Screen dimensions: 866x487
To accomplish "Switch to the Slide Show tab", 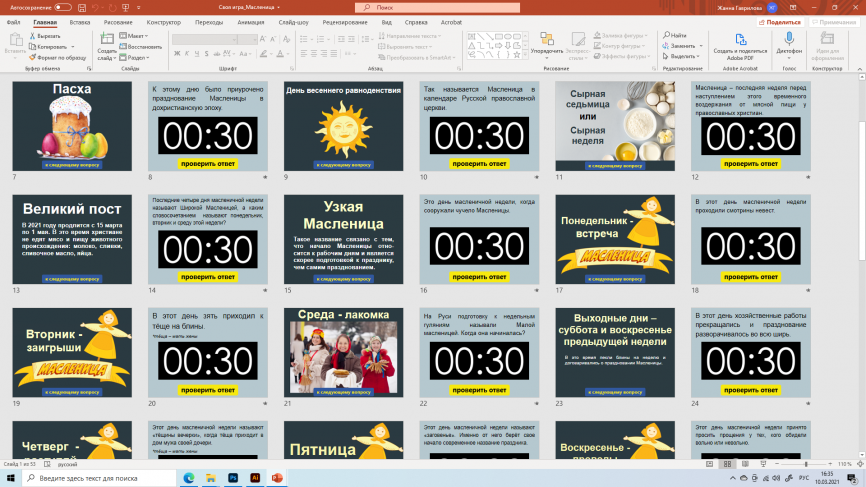I will tap(293, 21).
